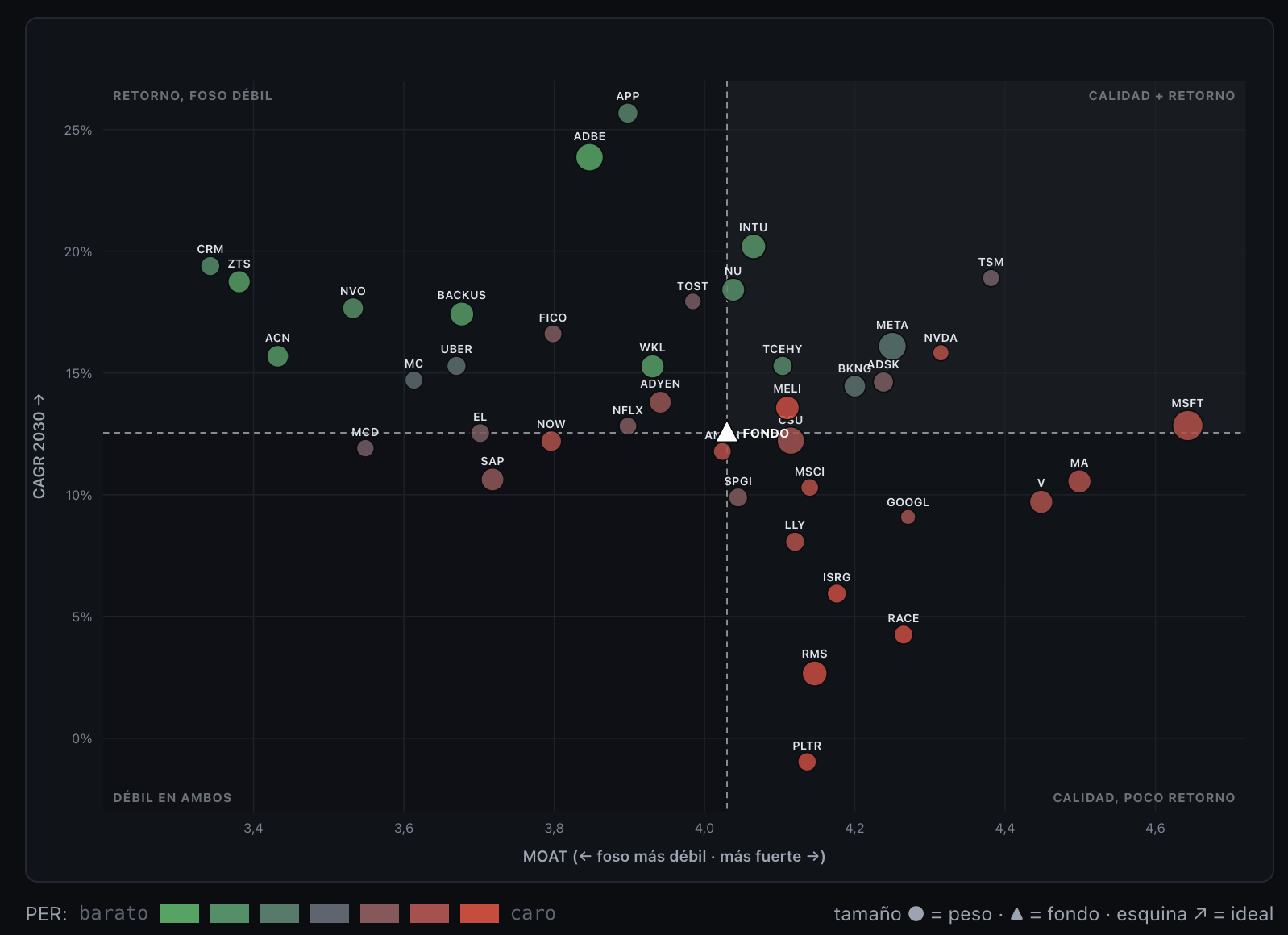1288x935 pixels.
Task: Select the CSU bubble
Action: [791, 440]
